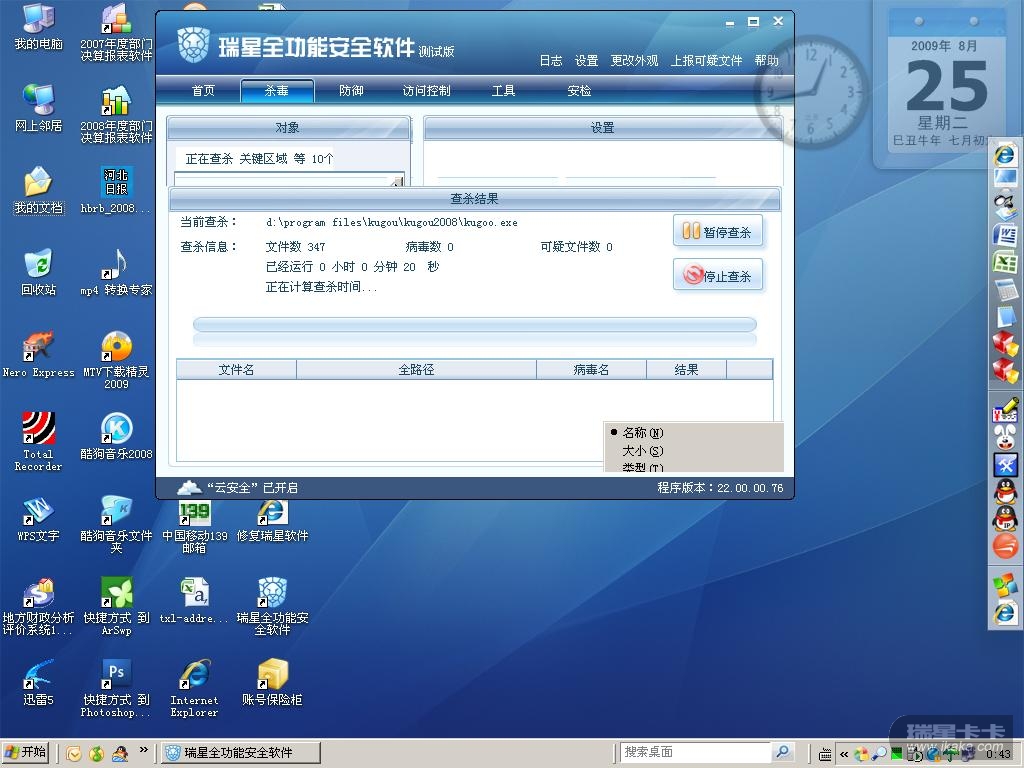1024x768 pixels.
Task: Launch 迅雷5 from the desktop
Action: pyautogui.click(x=39, y=683)
